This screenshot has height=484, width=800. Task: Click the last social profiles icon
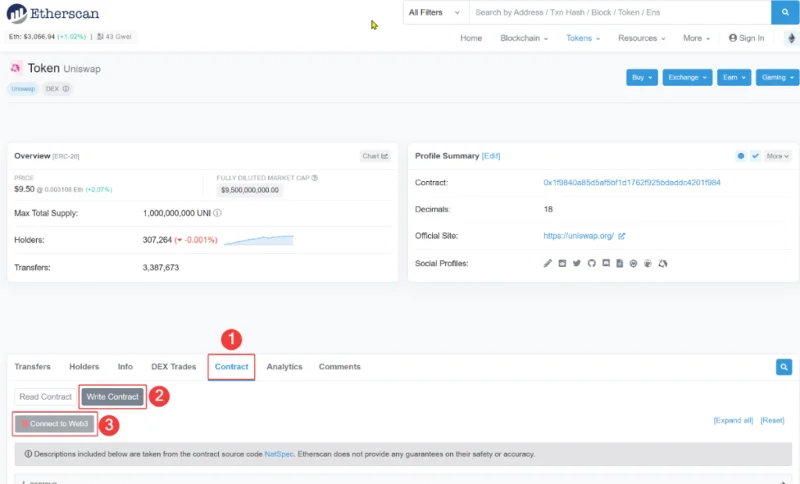tap(663, 264)
